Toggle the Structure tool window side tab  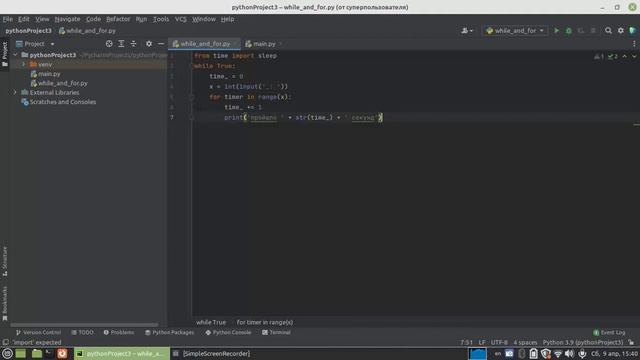click(x=4, y=261)
